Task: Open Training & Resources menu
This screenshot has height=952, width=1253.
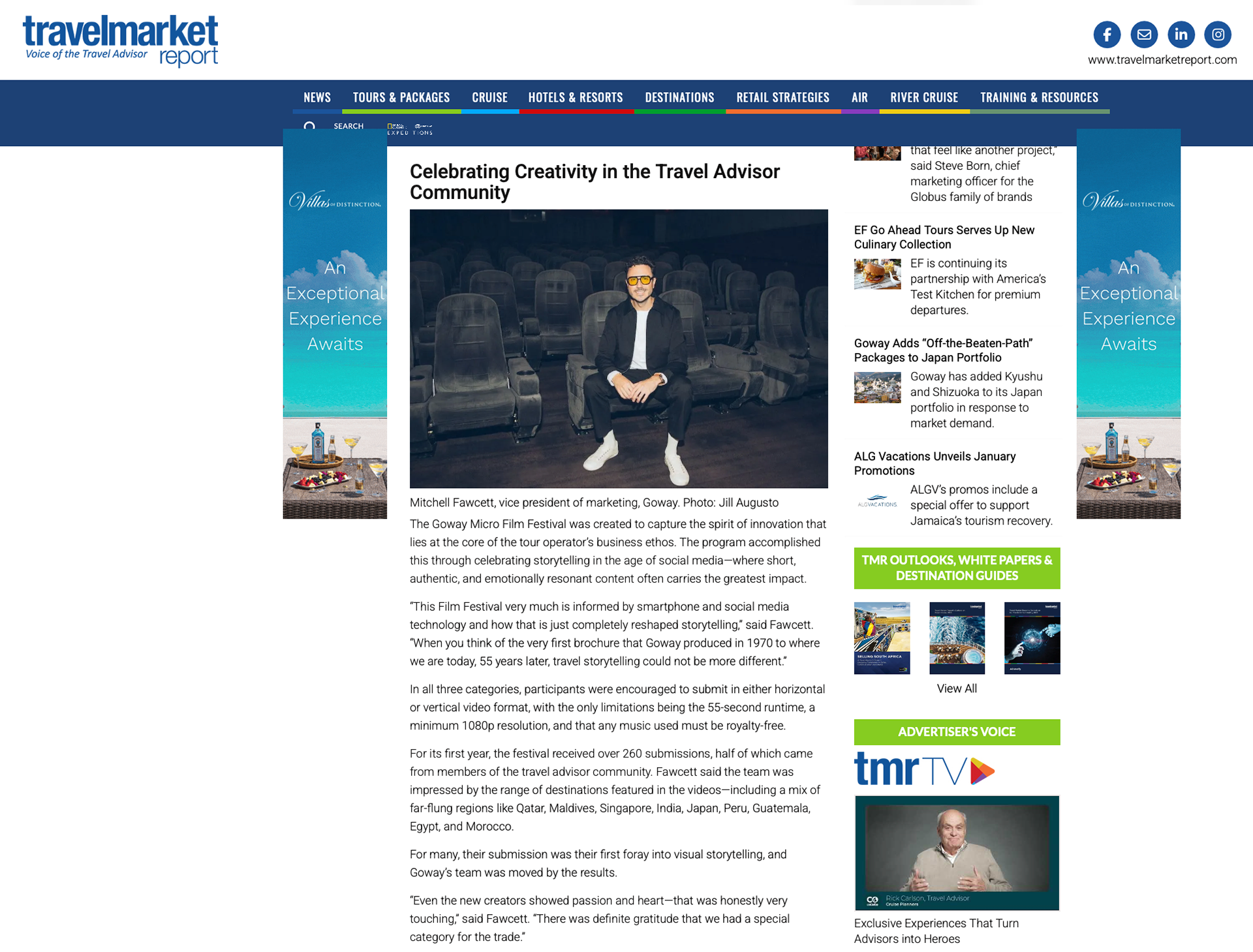Action: [x=1039, y=97]
